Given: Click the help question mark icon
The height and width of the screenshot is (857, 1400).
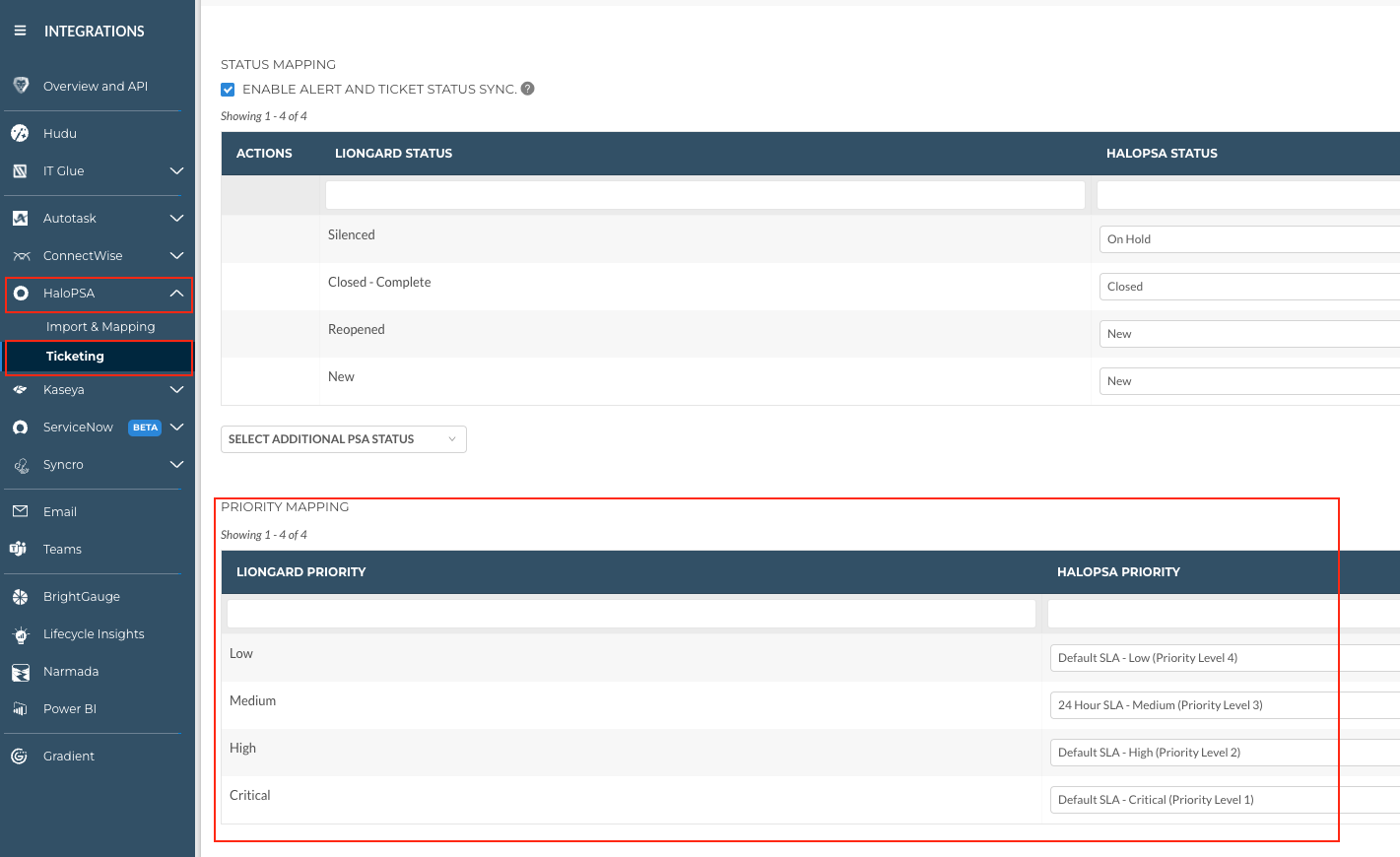Looking at the screenshot, I should click(528, 89).
